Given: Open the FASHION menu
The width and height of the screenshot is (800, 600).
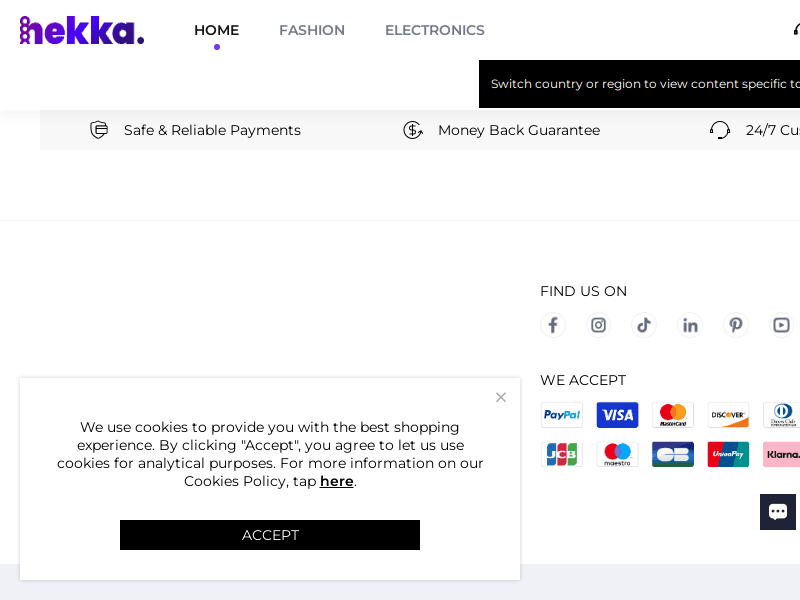Looking at the screenshot, I should click(x=312, y=30).
